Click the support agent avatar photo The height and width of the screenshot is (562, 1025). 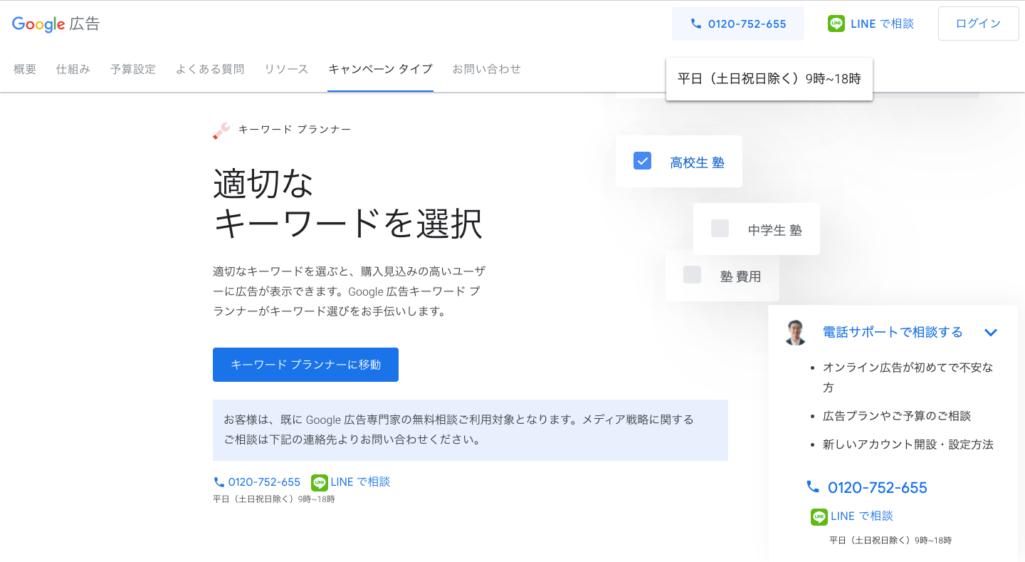point(795,332)
